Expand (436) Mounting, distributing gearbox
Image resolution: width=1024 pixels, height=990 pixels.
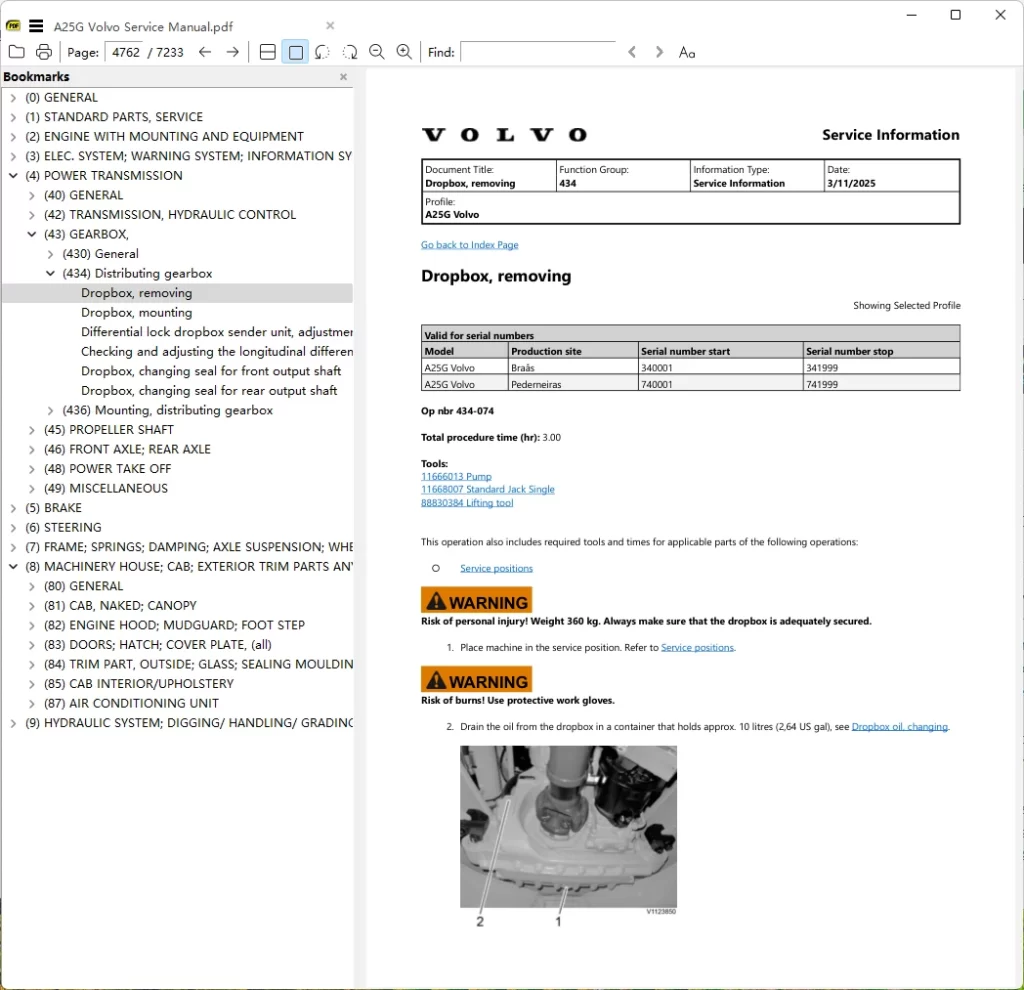coord(50,411)
